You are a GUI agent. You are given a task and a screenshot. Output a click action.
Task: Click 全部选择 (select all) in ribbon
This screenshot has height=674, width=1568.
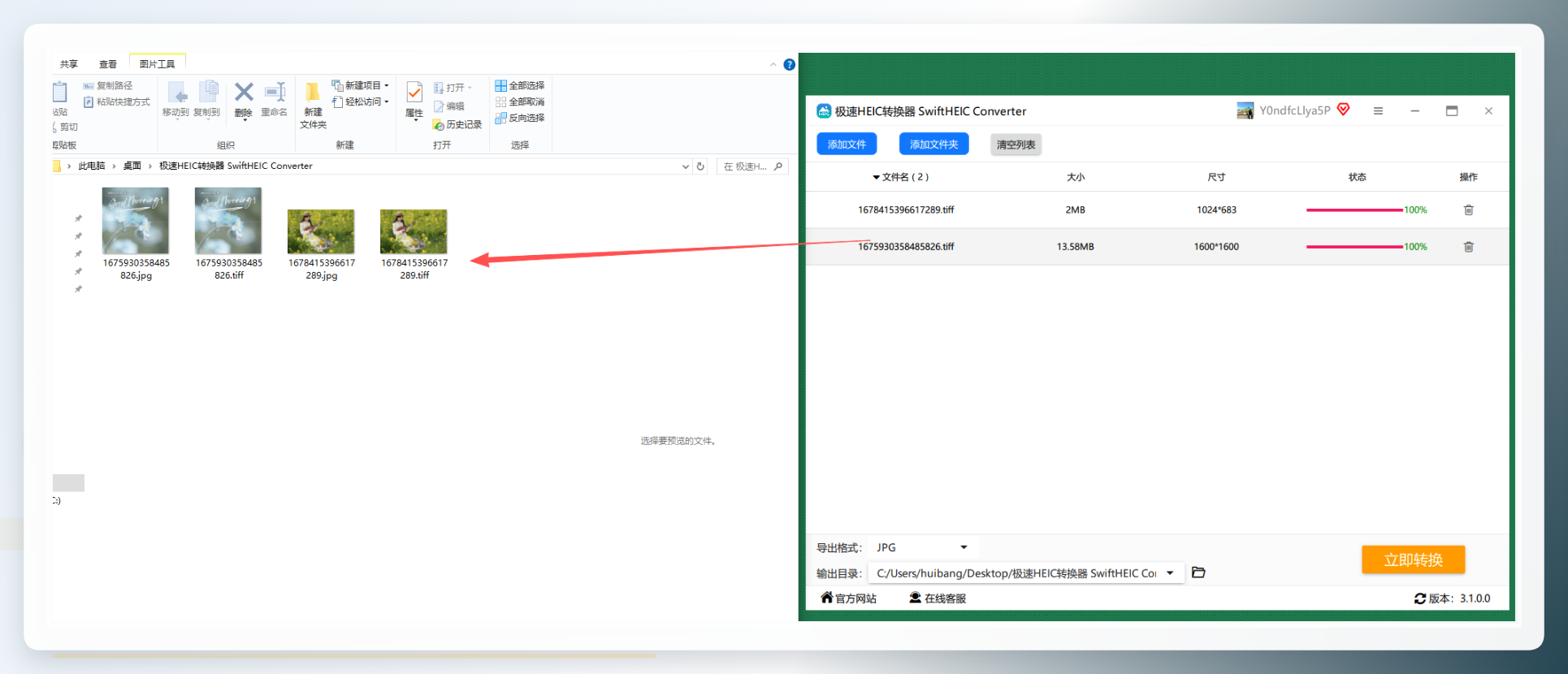pyautogui.click(x=520, y=85)
